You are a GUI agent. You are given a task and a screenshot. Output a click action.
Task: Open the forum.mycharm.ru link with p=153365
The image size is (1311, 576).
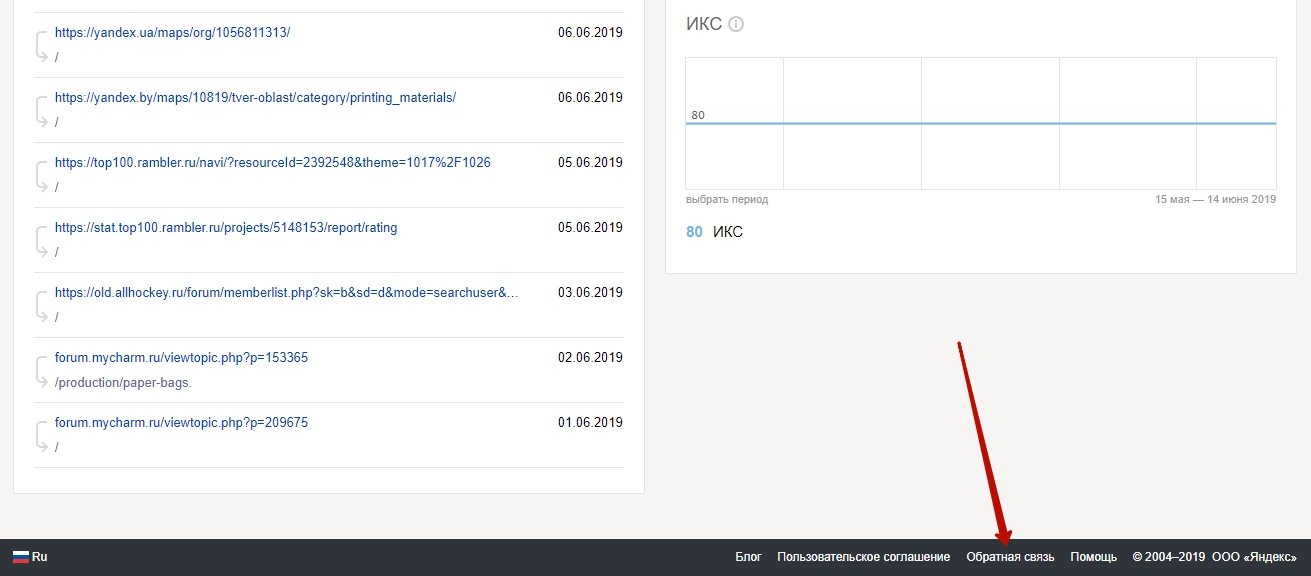pyautogui.click(x=181, y=357)
